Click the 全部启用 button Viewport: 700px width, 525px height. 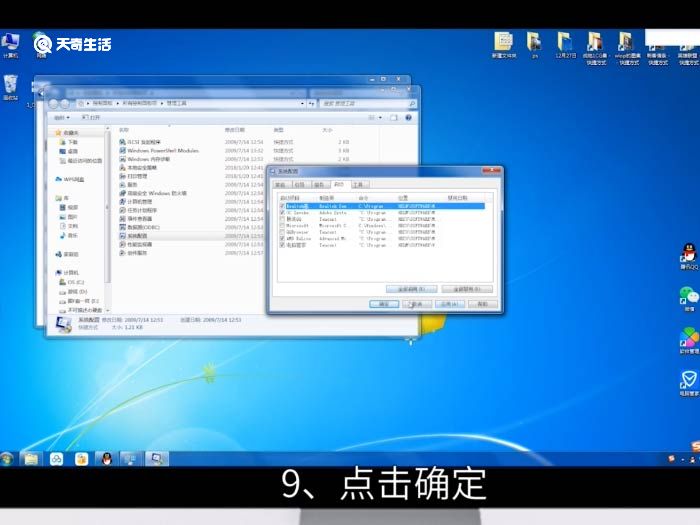click(411, 289)
